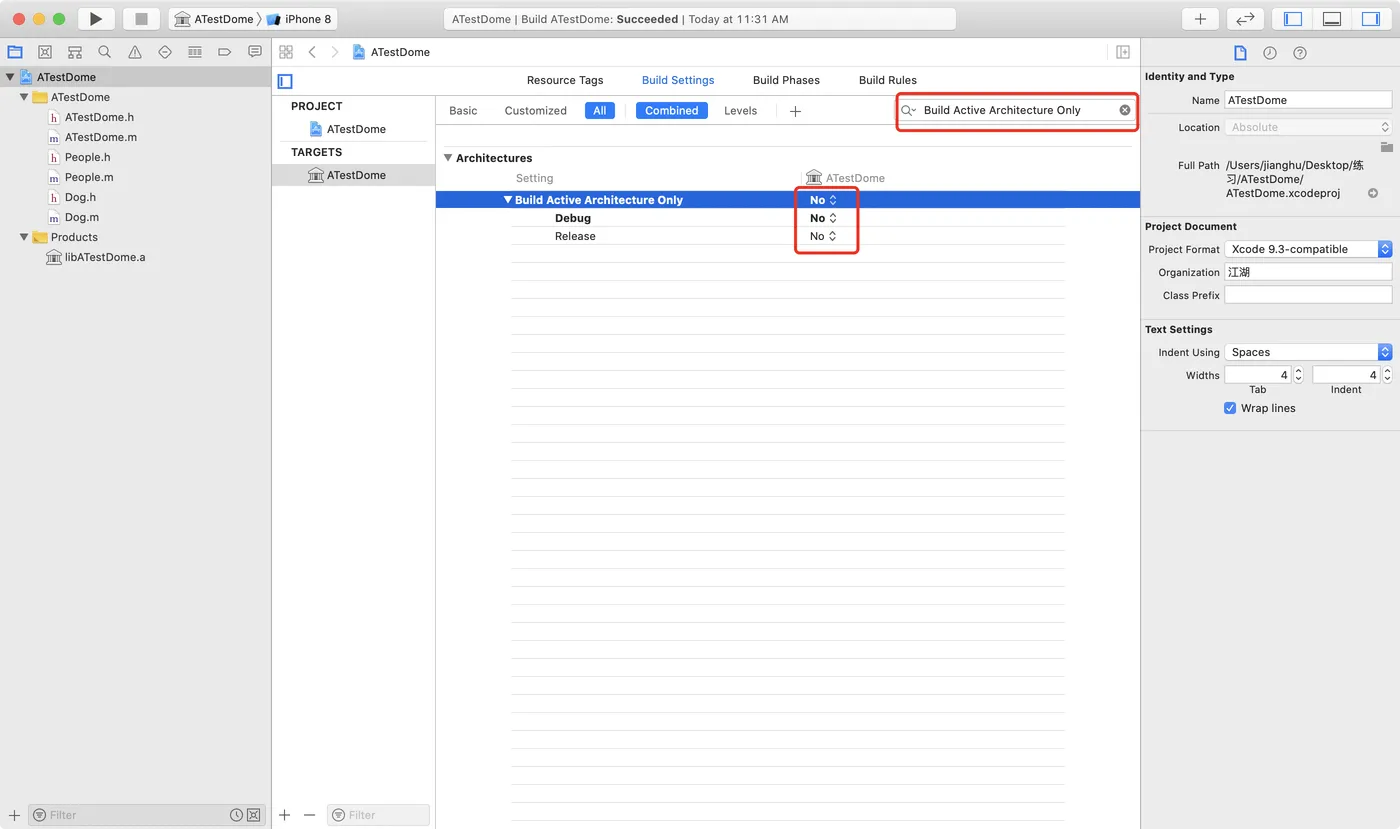Switch to the Build Settings tab

pyautogui.click(x=678, y=80)
